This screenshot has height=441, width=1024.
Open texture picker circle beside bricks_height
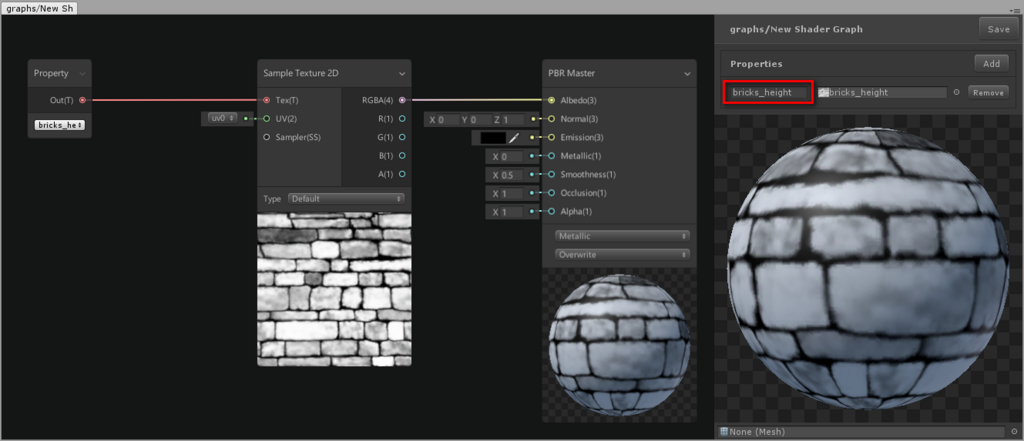pyautogui.click(x=957, y=93)
